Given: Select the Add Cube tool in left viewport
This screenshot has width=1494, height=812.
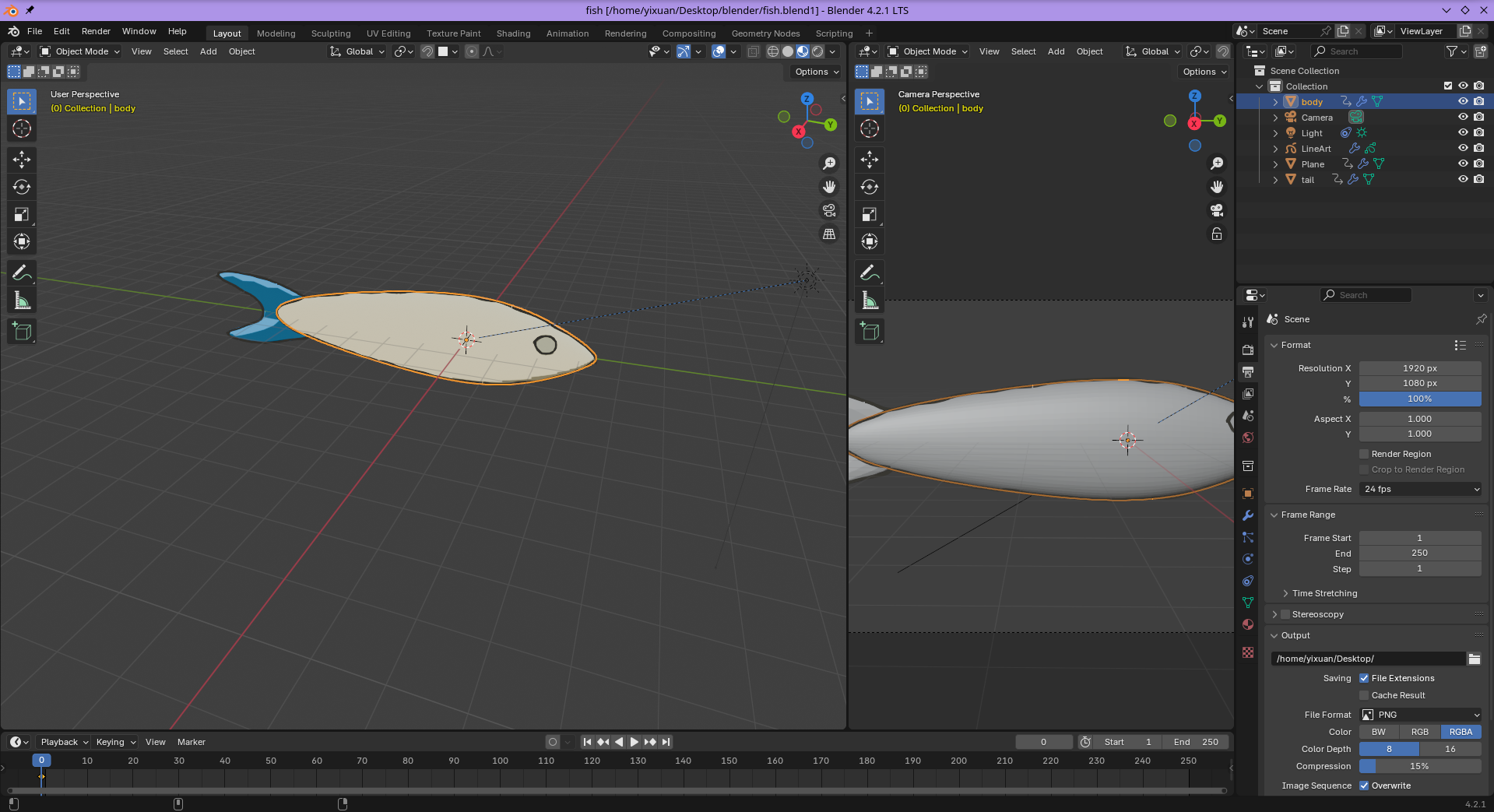Looking at the screenshot, I should 22,332.
